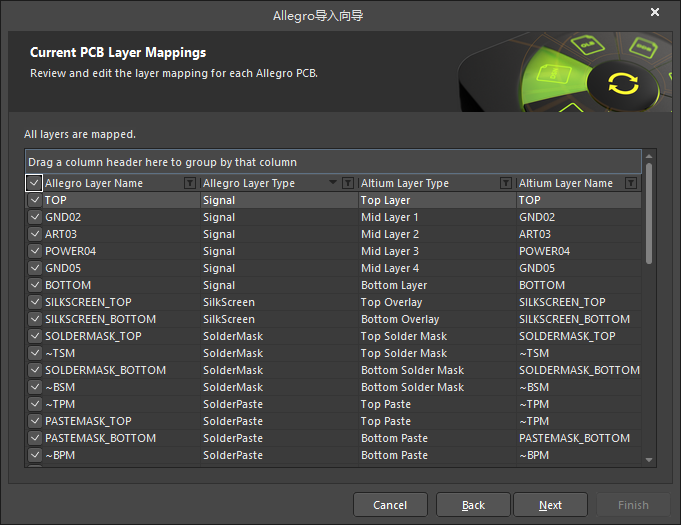
Task: Select 'Top Layer' Altium type cell
Action: [437, 200]
